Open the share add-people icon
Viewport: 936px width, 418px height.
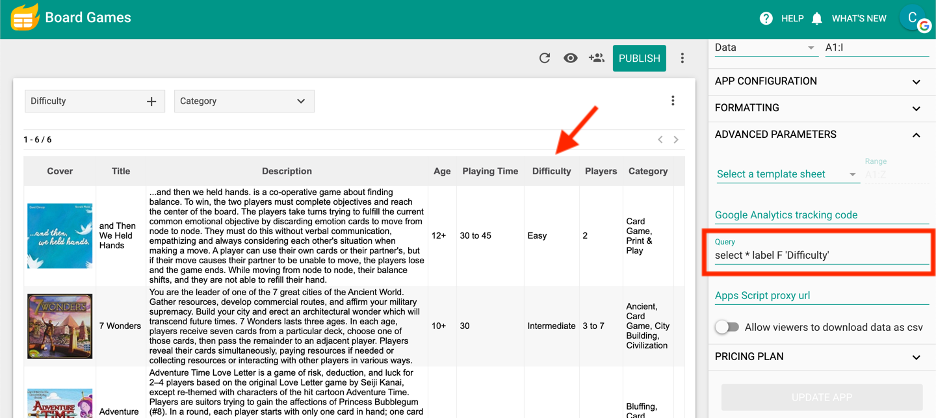point(596,58)
